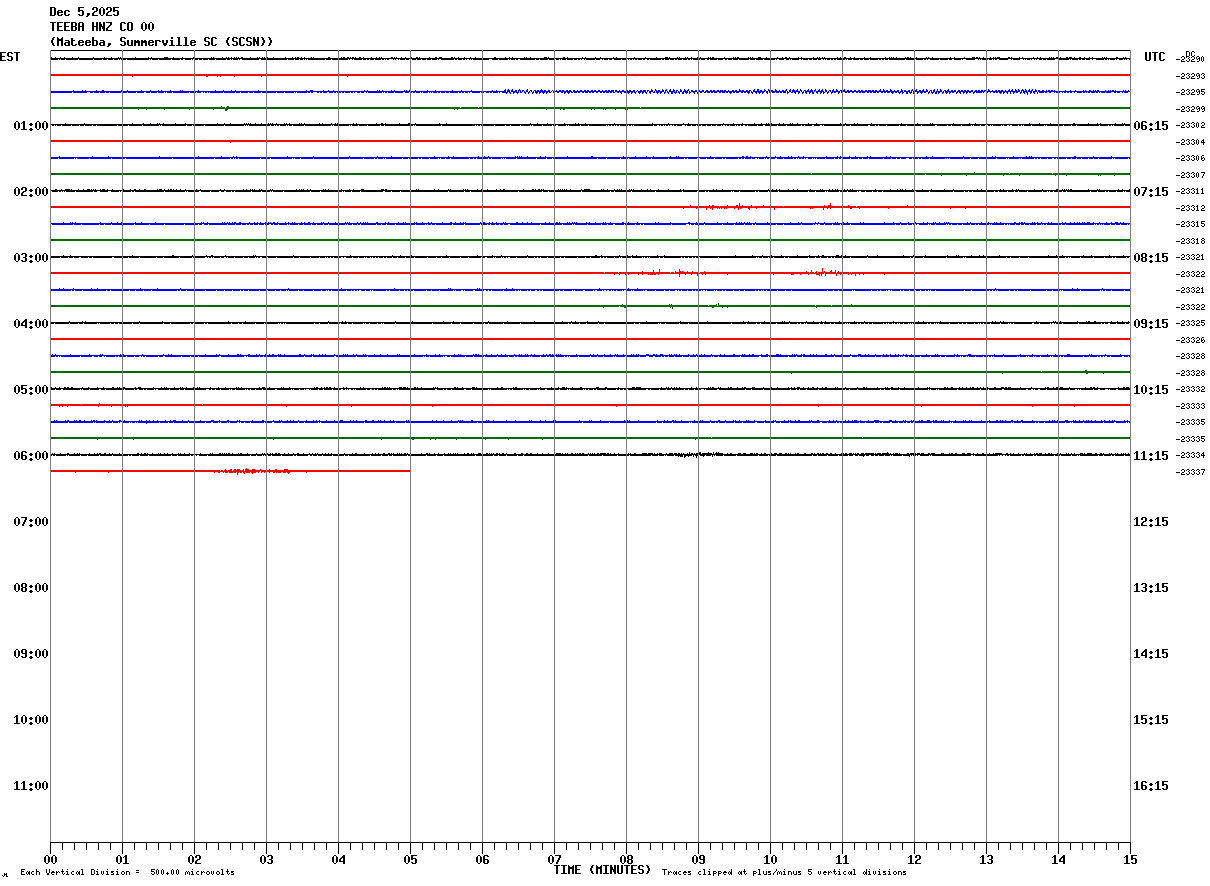Click the '10:15' UTC time label
Screen dimensions: 1210x886
point(1150,390)
